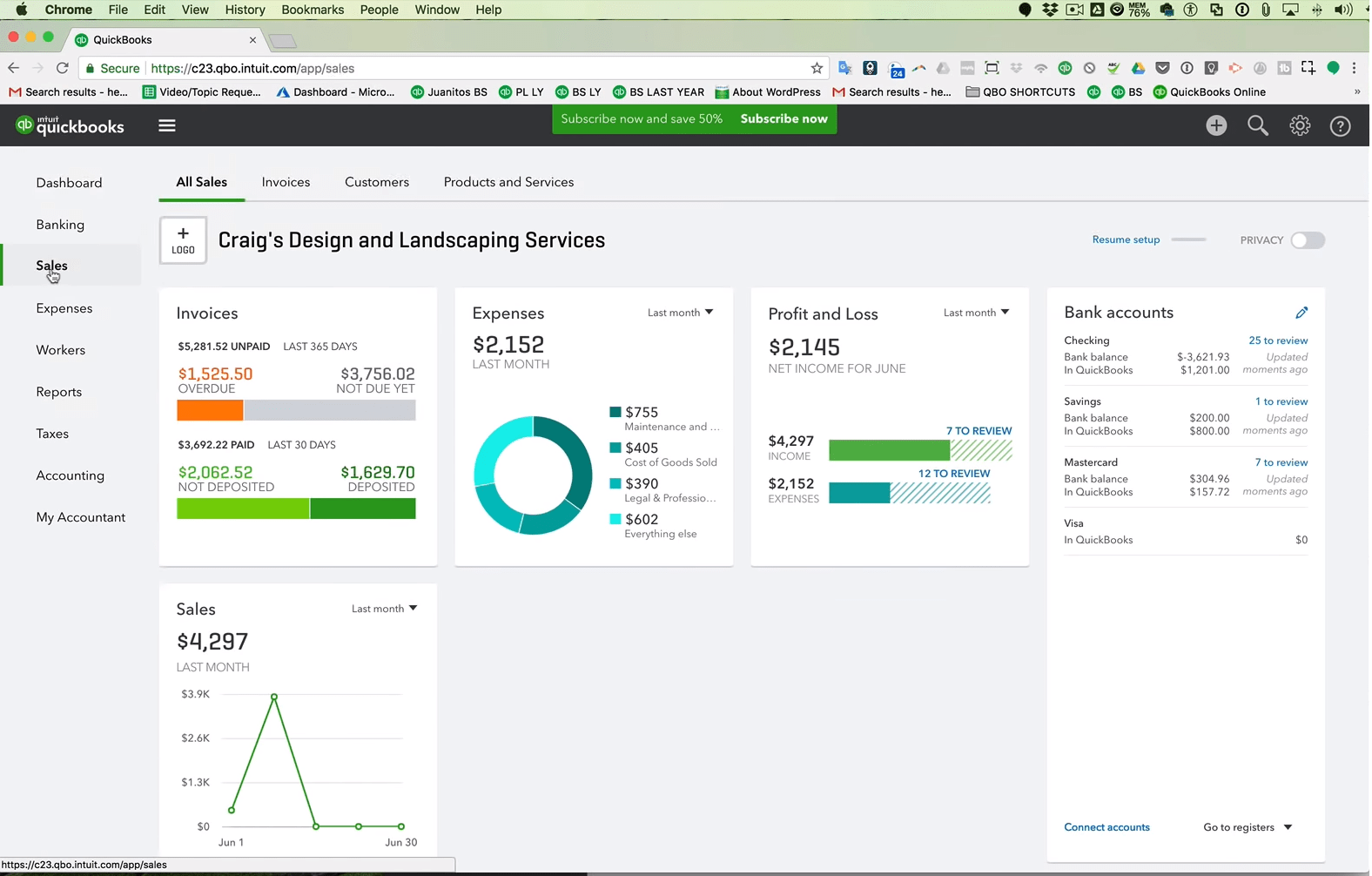Open Accounting in left navigation
1372x876 pixels.
(70, 475)
